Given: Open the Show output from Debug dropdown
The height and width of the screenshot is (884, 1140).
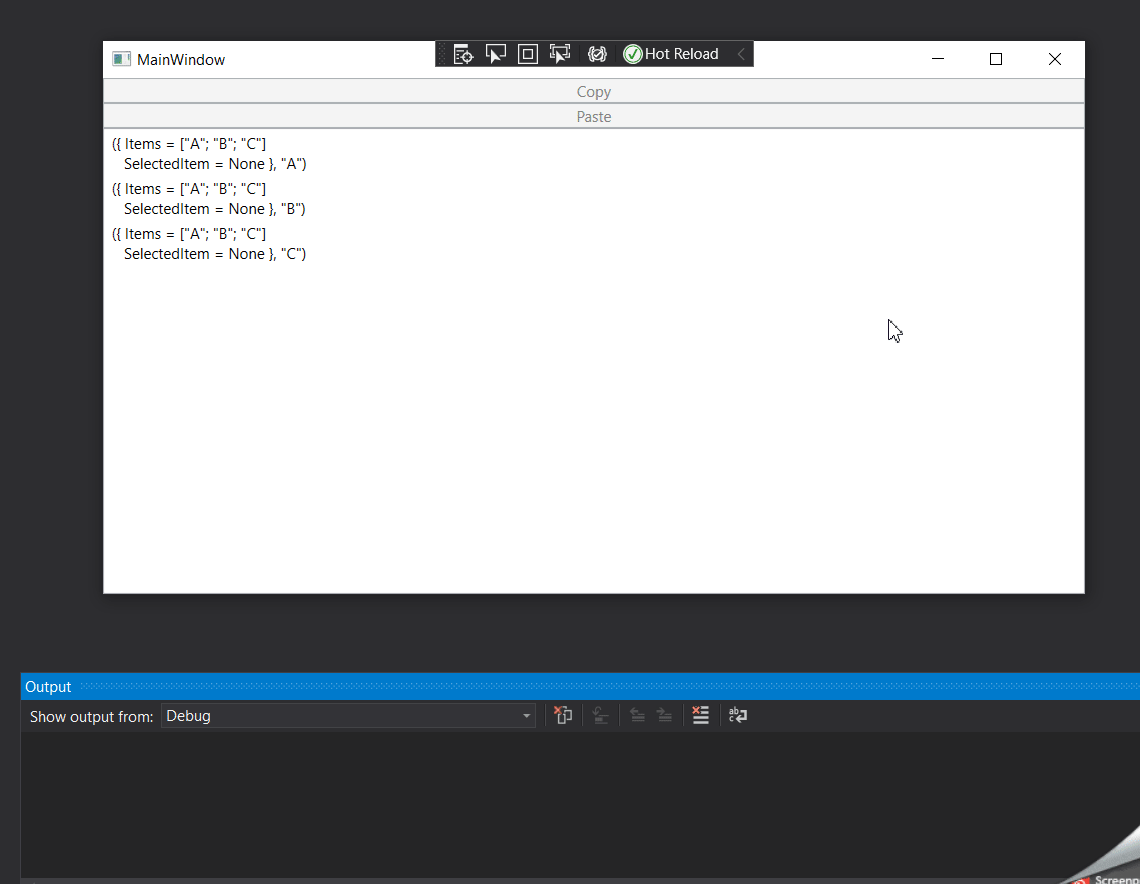Looking at the screenshot, I should [x=348, y=716].
